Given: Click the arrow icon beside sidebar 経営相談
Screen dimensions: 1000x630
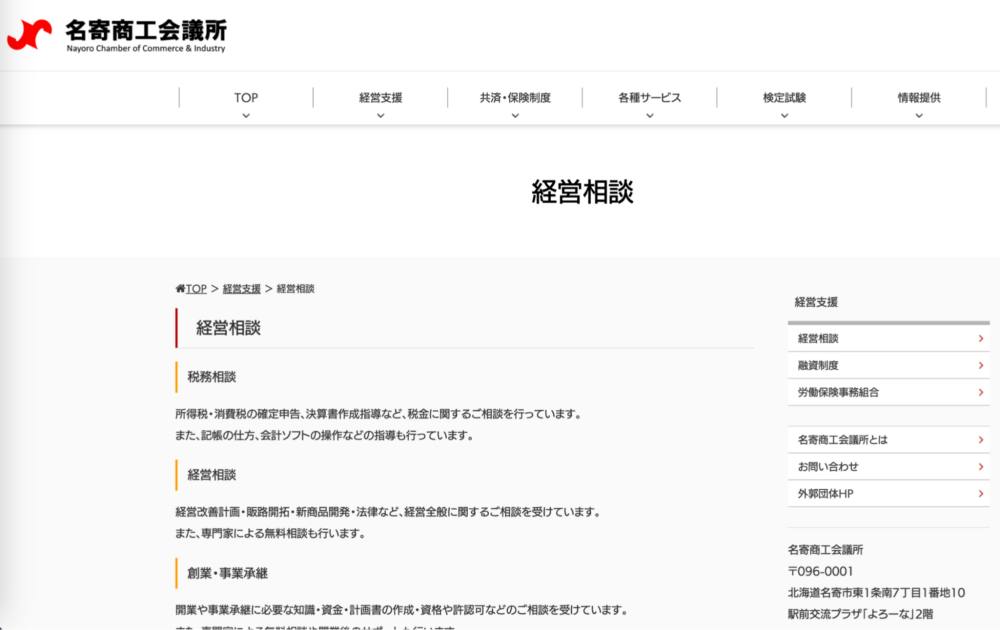Looking at the screenshot, I should (x=981, y=339).
